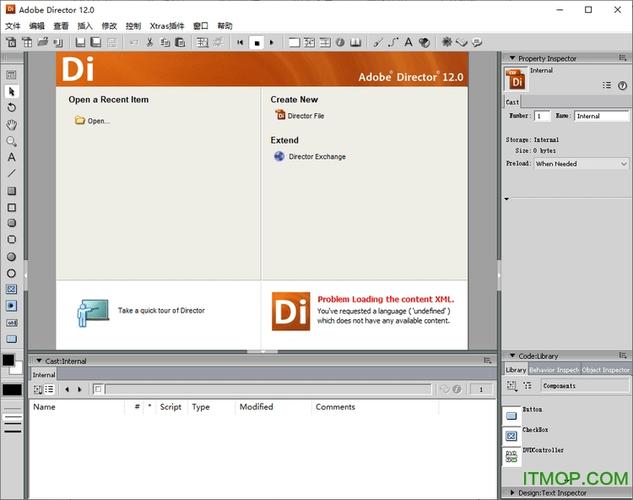The height and width of the screenshot is (500, 633).
Task: Switch cast to list view
Action: (x=49, y=389)
